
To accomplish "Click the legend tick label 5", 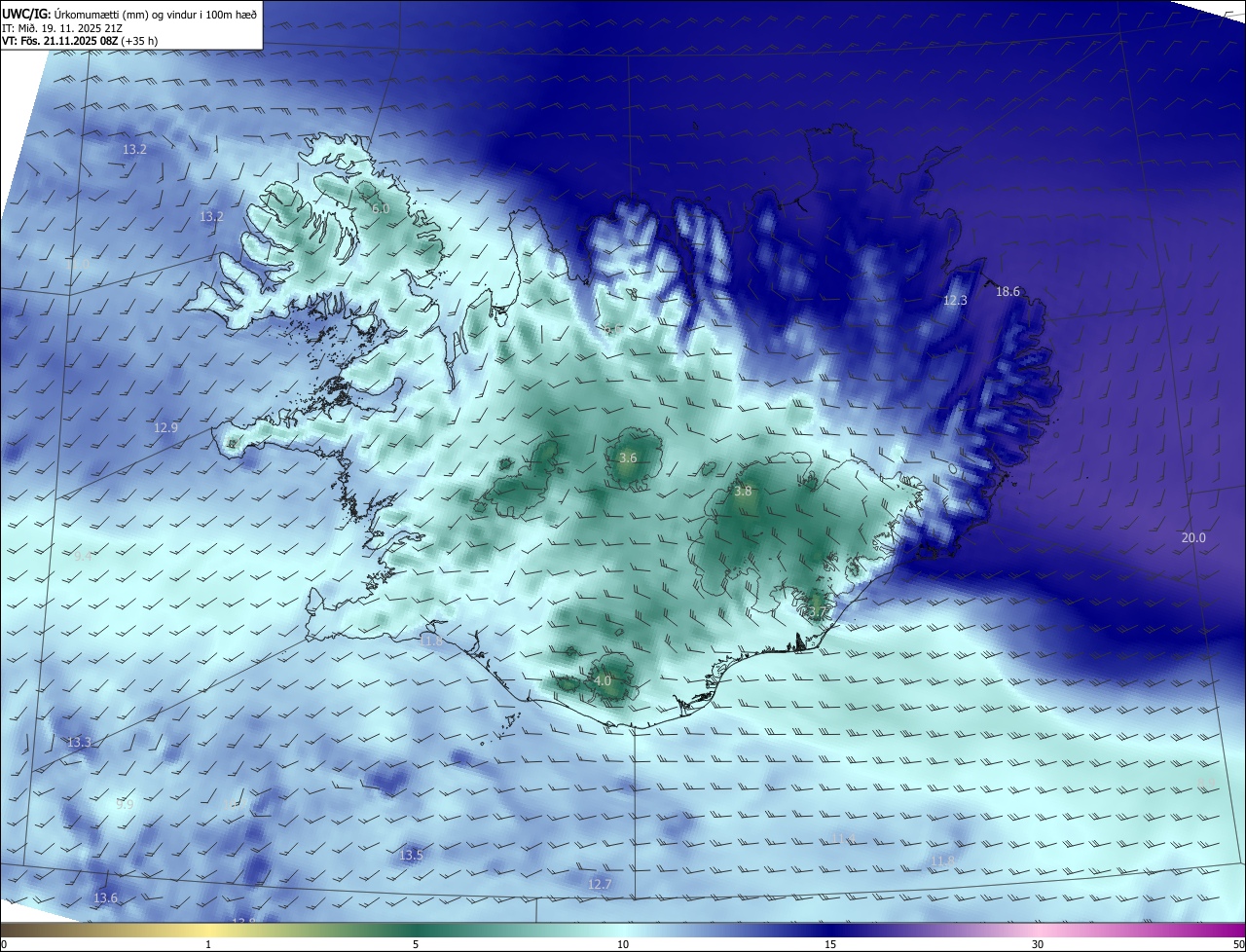I will (x=416, y=944).
